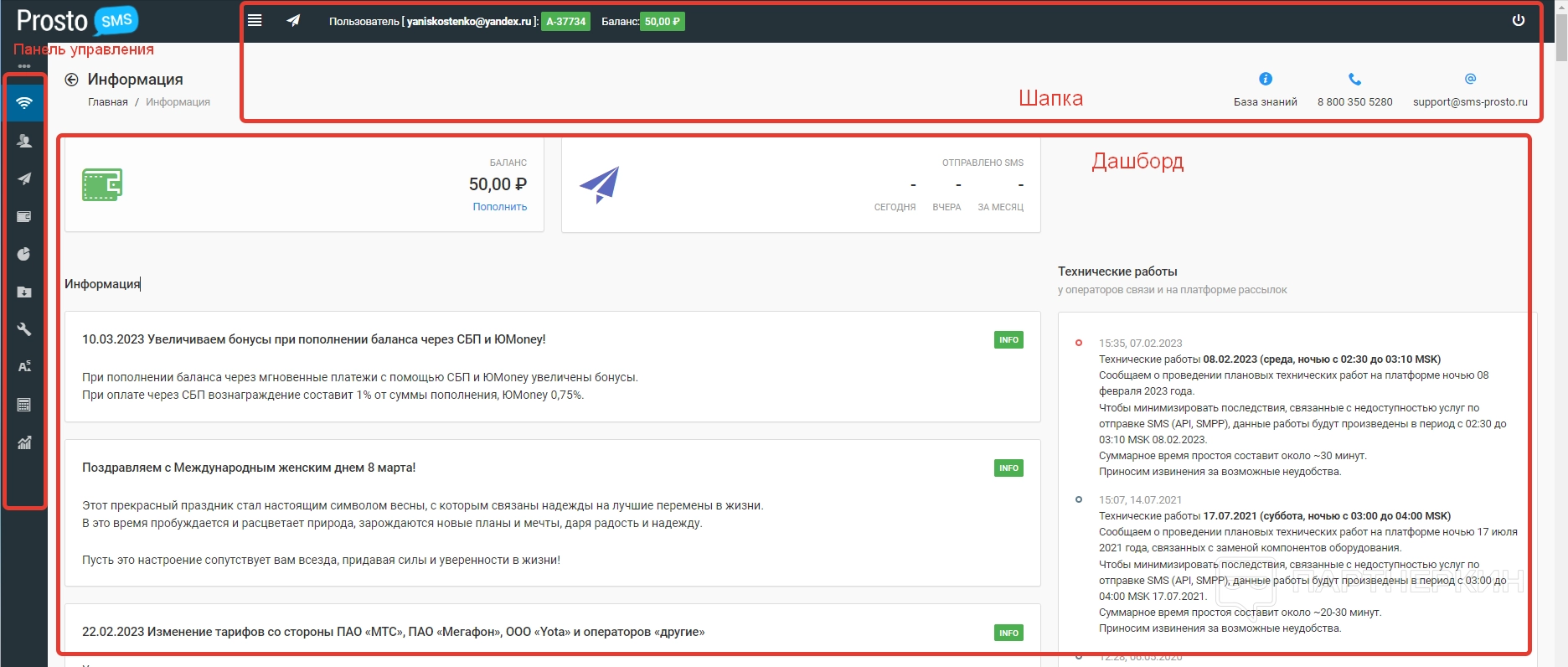Click the ОТПРАВЛЕНО SMS card label
1568x667 pixels.
coord(983,163)
